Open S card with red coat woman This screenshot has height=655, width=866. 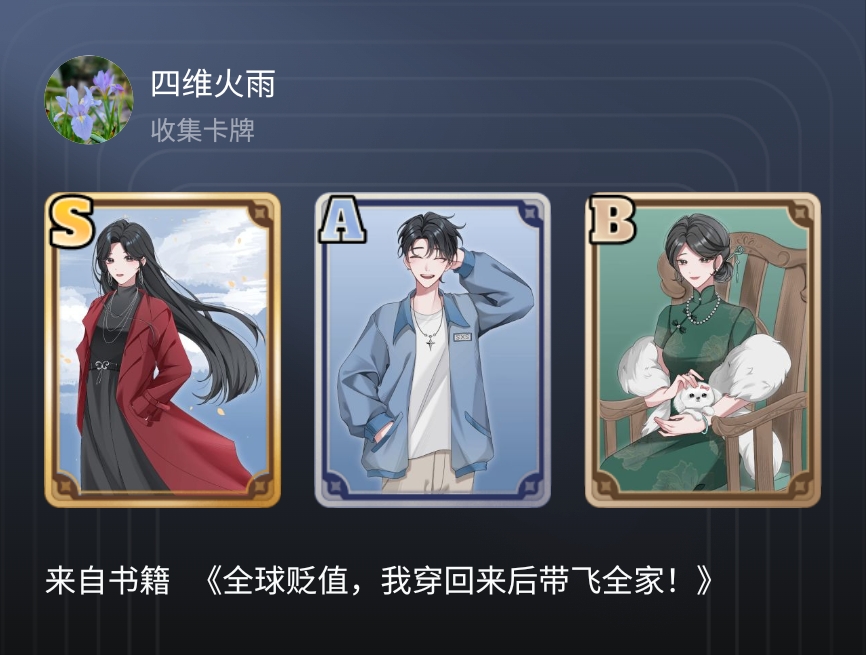coord(162,350)
